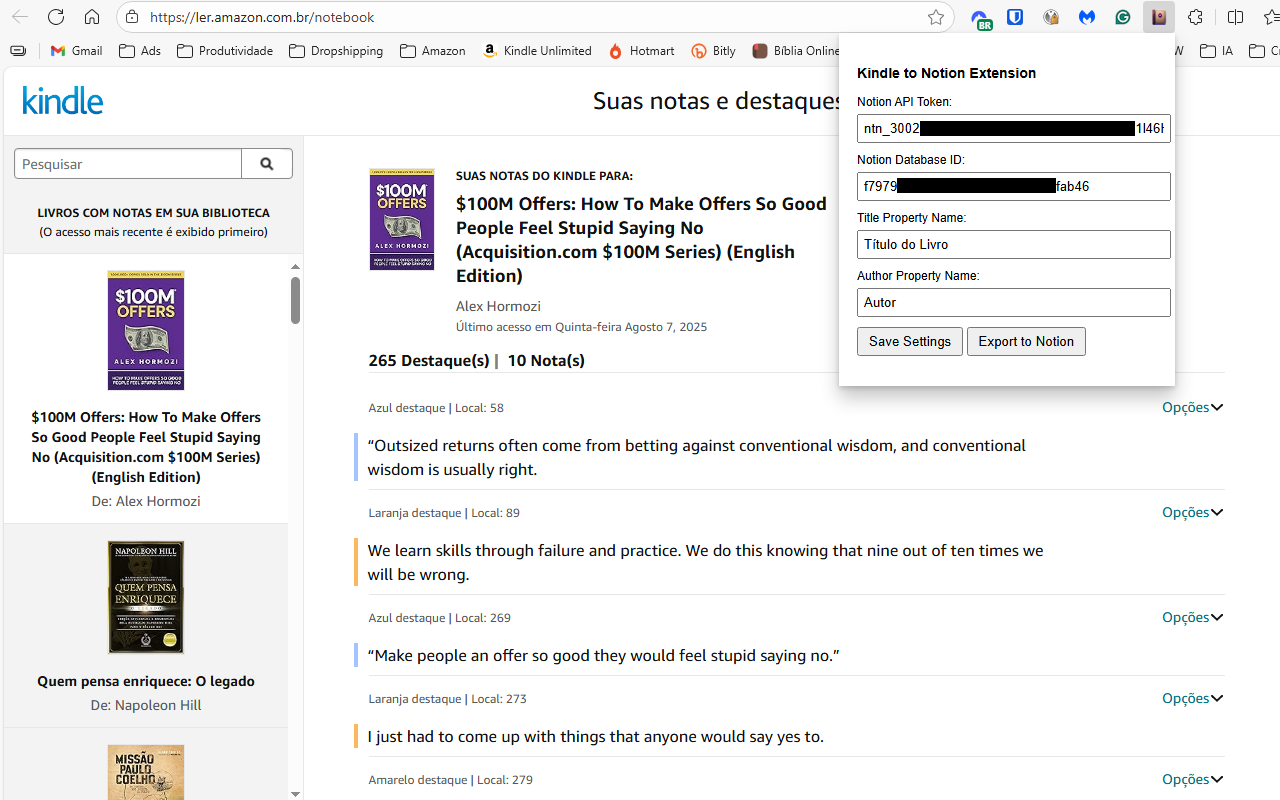
Task: Click the back navigation arrow
Action: (x=20, y=17)
